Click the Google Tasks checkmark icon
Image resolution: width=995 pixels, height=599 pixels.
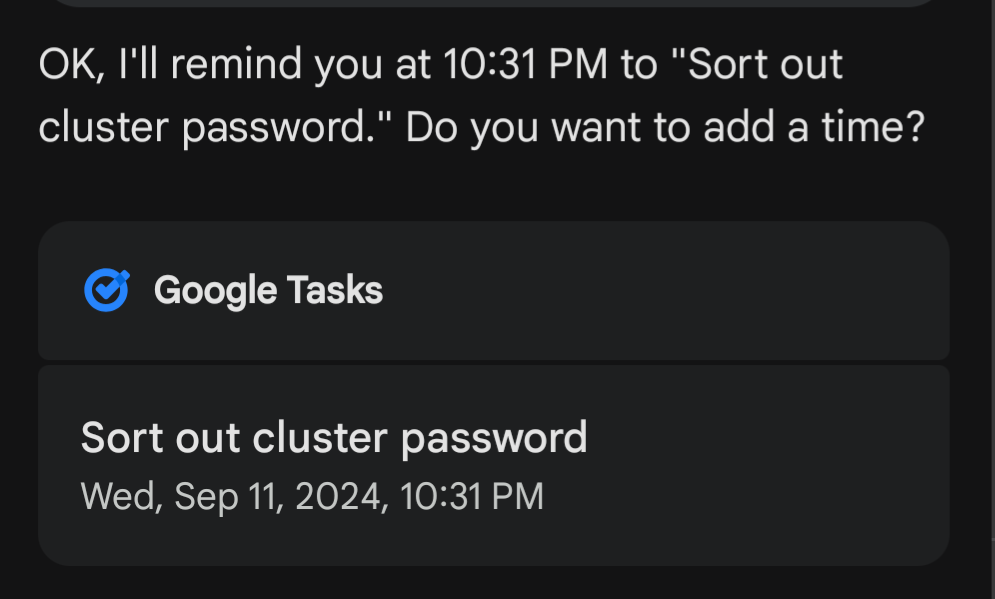coord(107,290)
